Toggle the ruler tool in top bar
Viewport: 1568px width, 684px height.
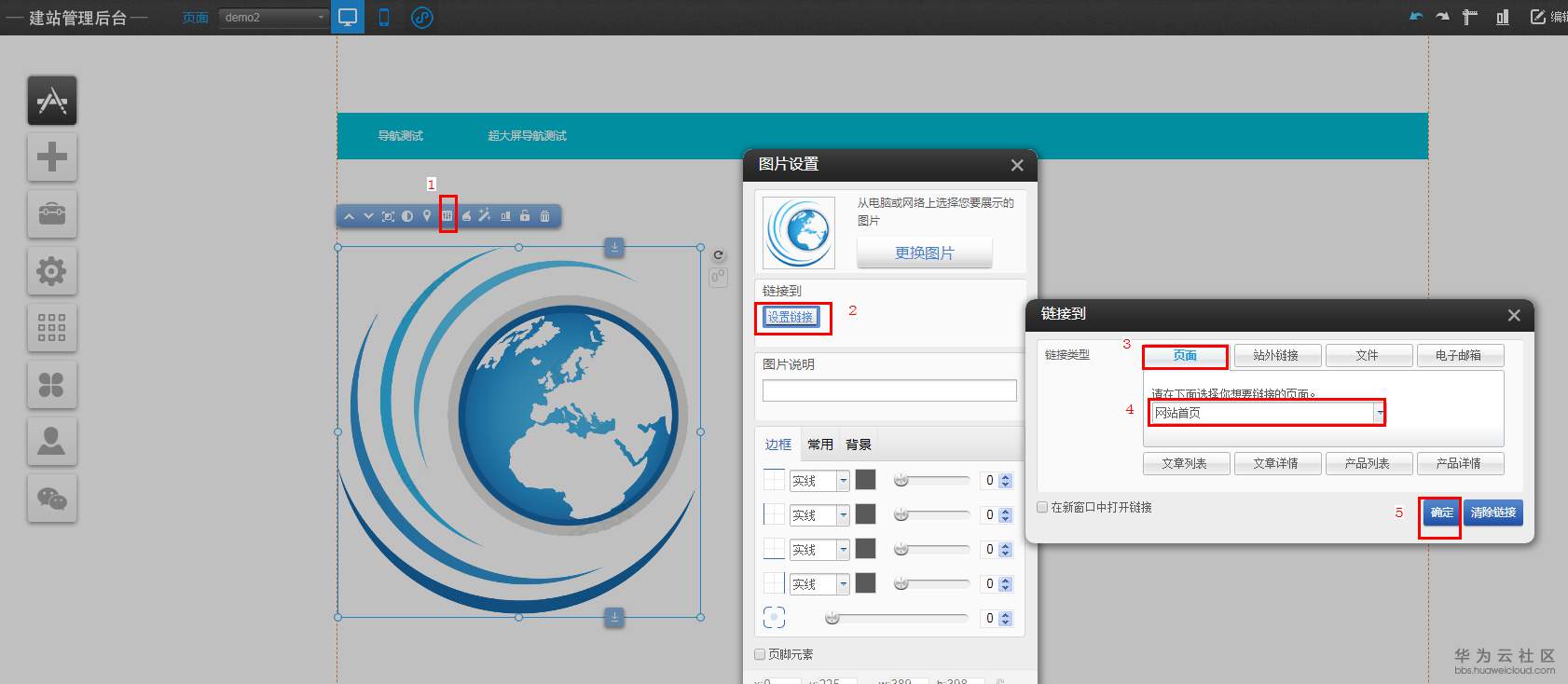[1470, 17]
